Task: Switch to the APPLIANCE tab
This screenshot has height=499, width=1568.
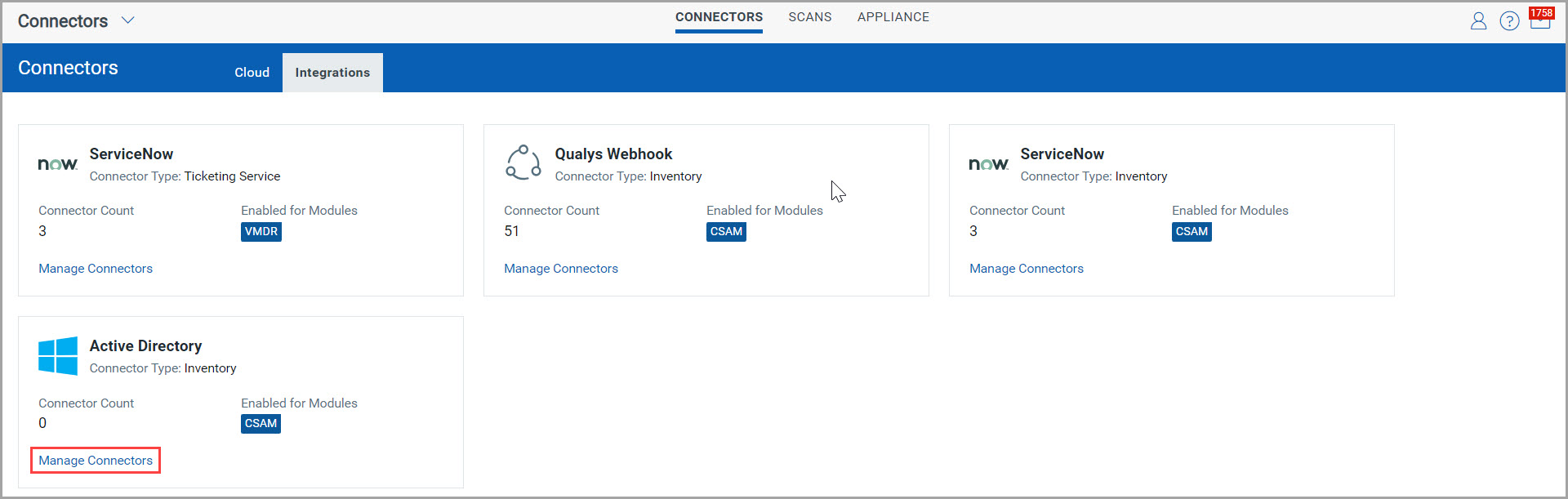Action: 893,17
